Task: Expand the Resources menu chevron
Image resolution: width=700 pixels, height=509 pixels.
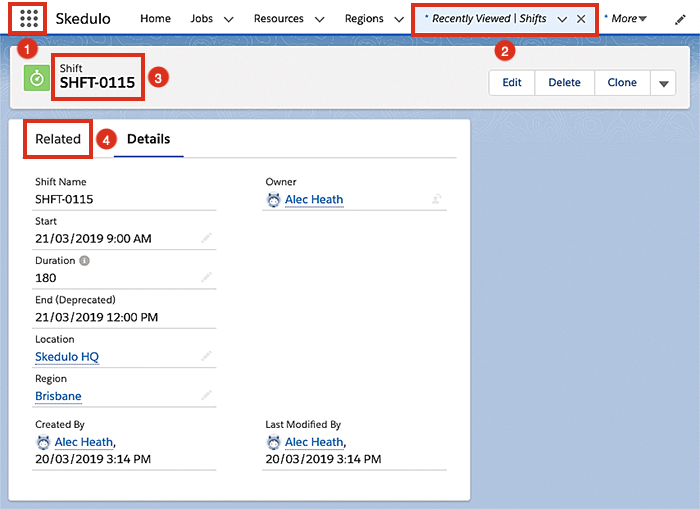Action: [320, 19]
